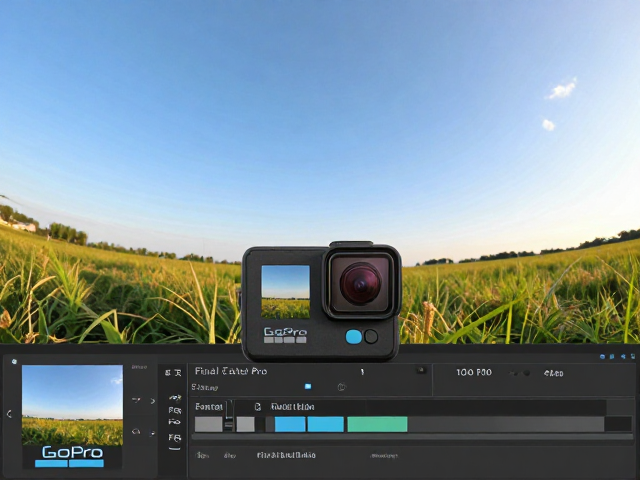Select the first gray clip in the timeline
The height and width of the screenshot is (480, 640).
209,424
